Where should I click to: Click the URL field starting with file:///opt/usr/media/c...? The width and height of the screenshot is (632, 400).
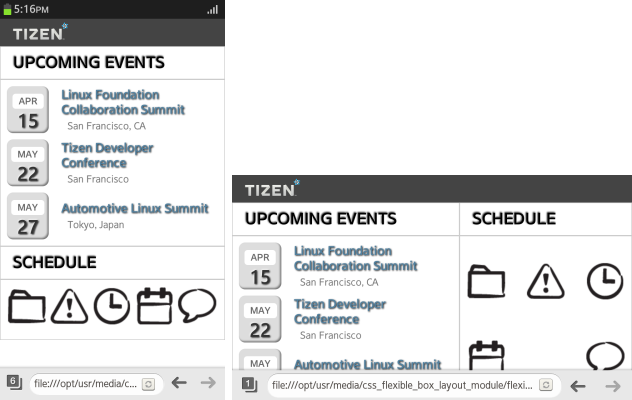[84, 383]
